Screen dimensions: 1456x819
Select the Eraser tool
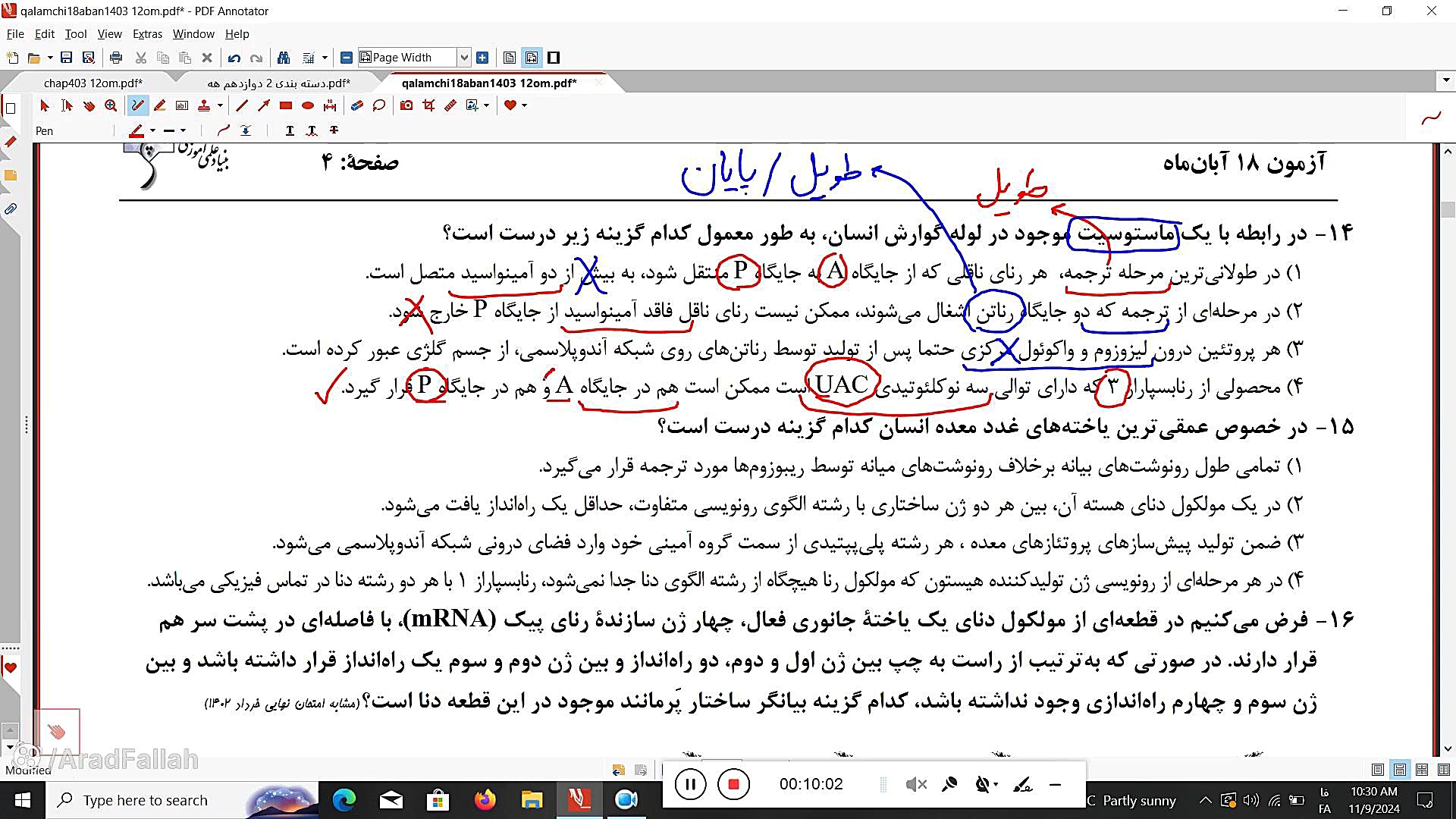356,105
